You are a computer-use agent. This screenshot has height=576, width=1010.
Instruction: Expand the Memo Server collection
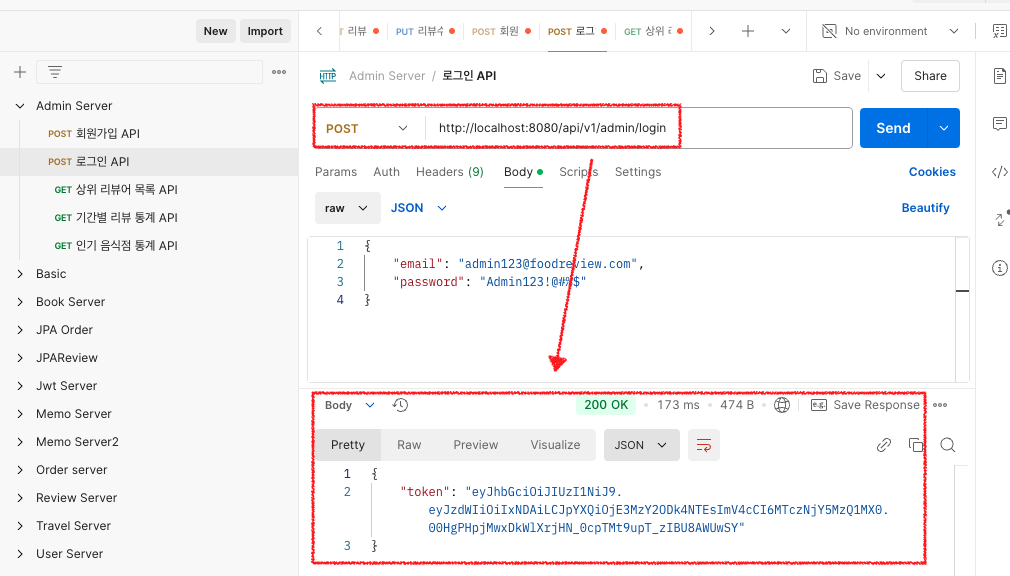(20, 414)
